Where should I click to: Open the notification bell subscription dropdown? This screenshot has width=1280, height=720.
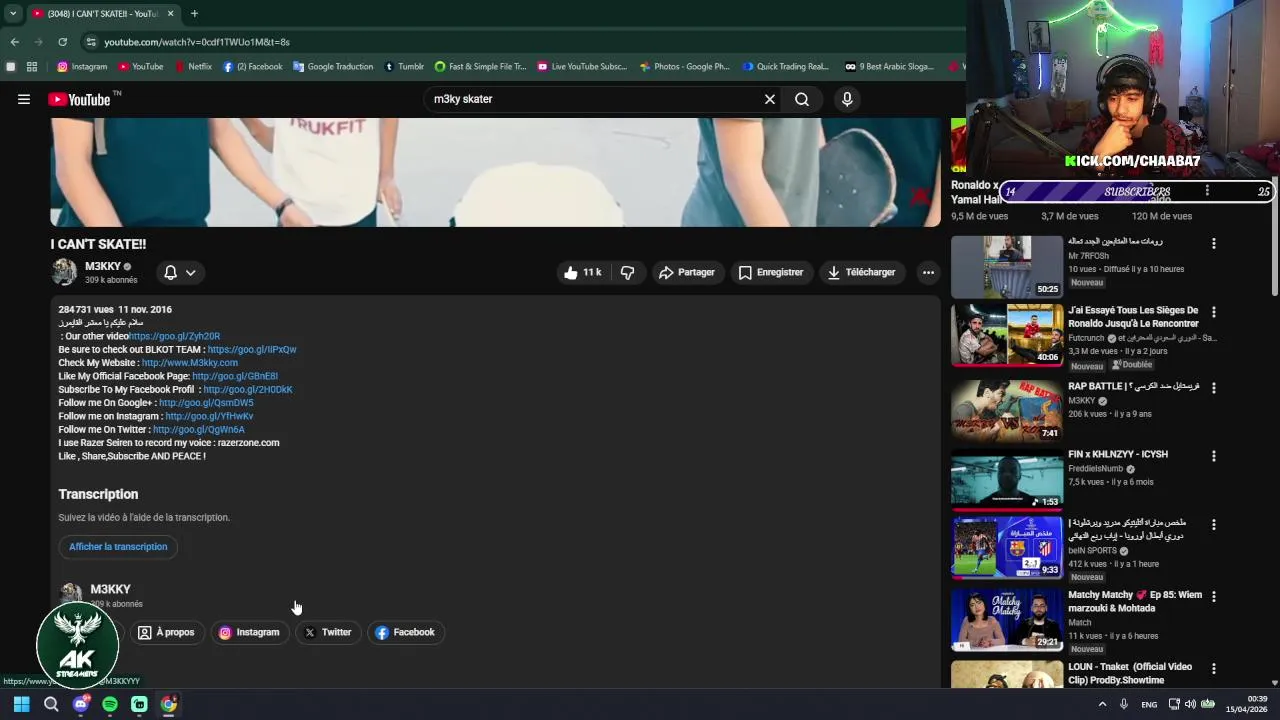pyautogui.click(x=180, y=272)
